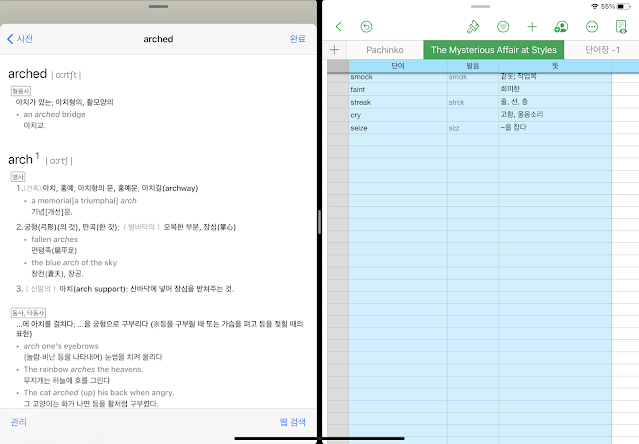Tap the Numbers window top grabber
639x444 pixels.
click(x=480, y=7)
